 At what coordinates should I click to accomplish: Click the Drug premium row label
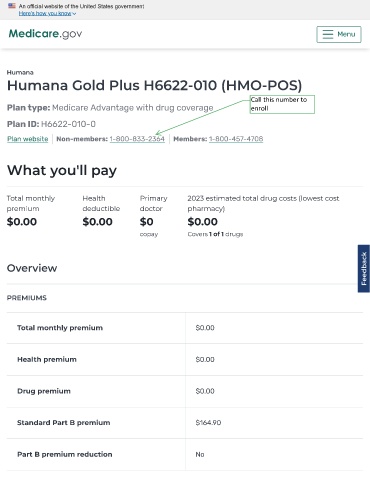click(44, 391)
